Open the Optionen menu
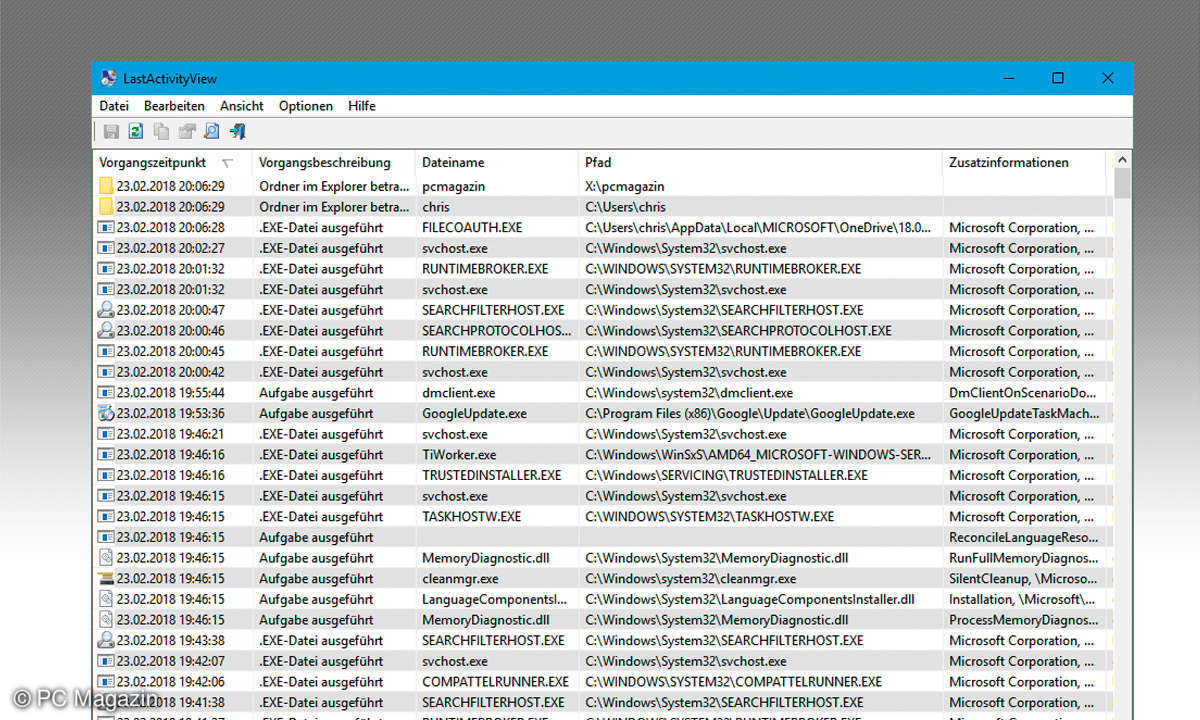Screen dimensions: 1200x720 coord(306,105)
